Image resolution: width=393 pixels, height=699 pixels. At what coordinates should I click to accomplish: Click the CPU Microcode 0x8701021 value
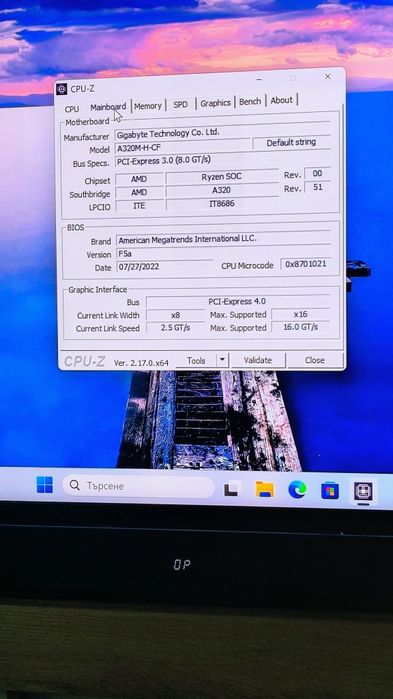click(306, 264)
